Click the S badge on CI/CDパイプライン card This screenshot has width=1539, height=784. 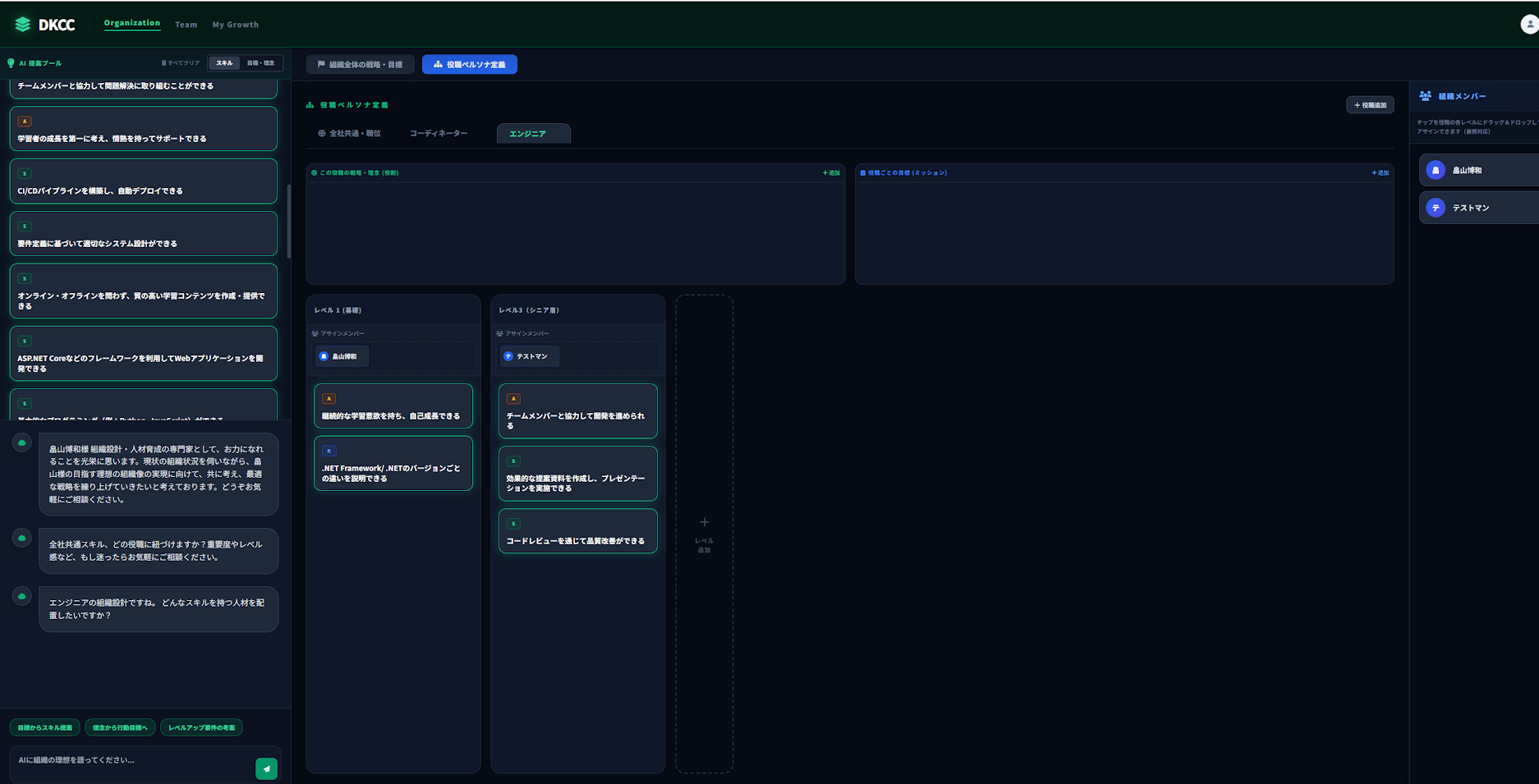tap(25, 173)
